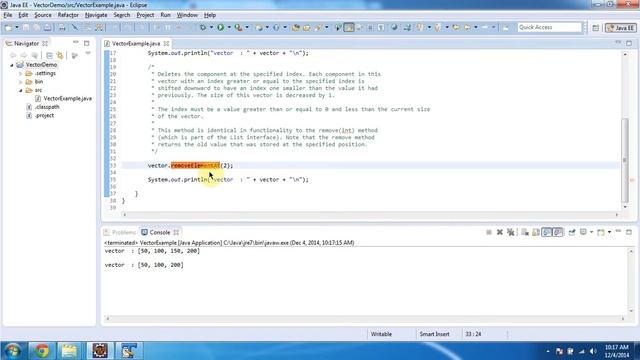Collapse the src folder
The height and width of the screenshot is (360, 640).
(20, 90)
